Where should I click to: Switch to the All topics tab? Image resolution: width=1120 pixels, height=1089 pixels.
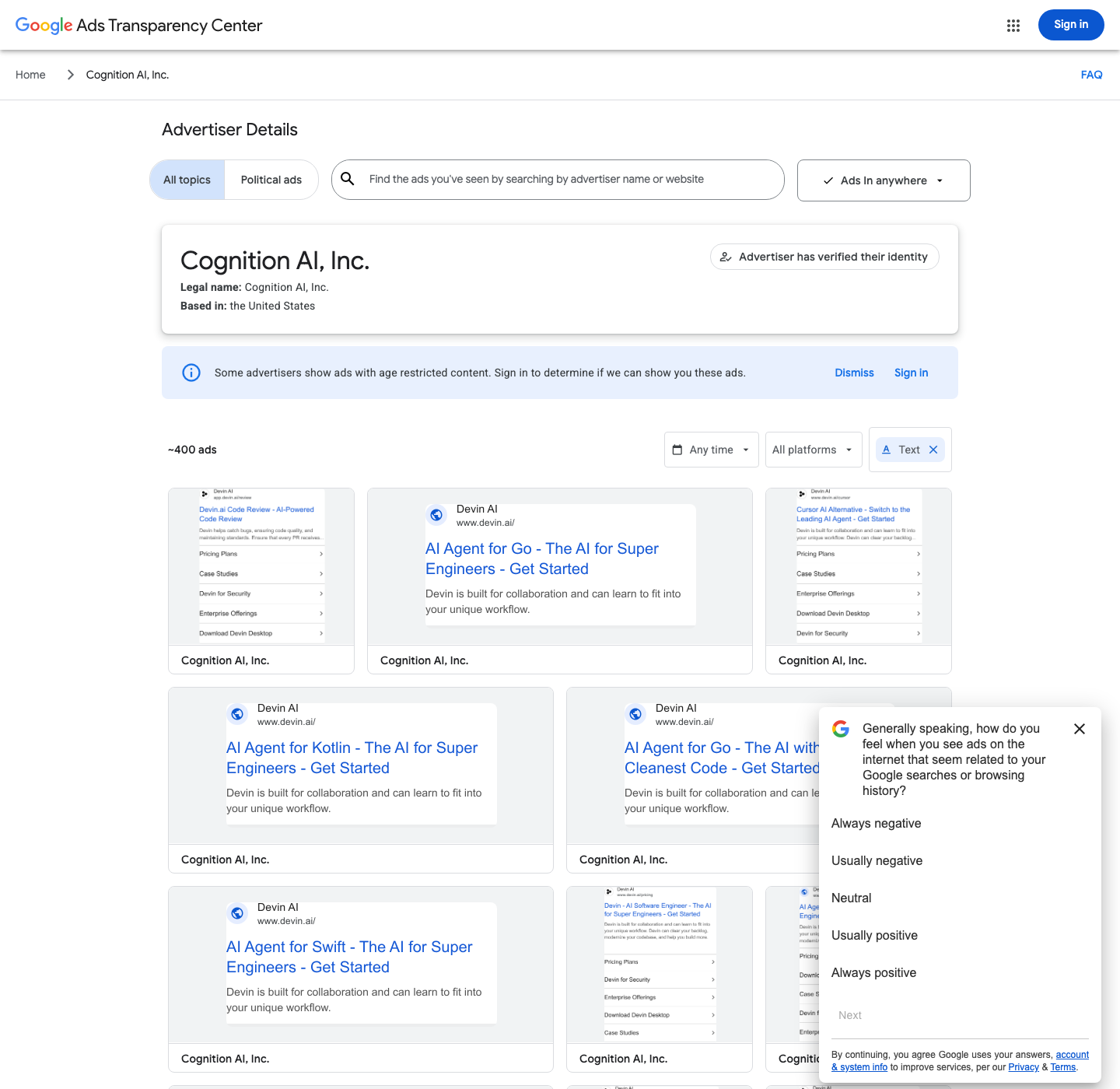coord(187,180)
